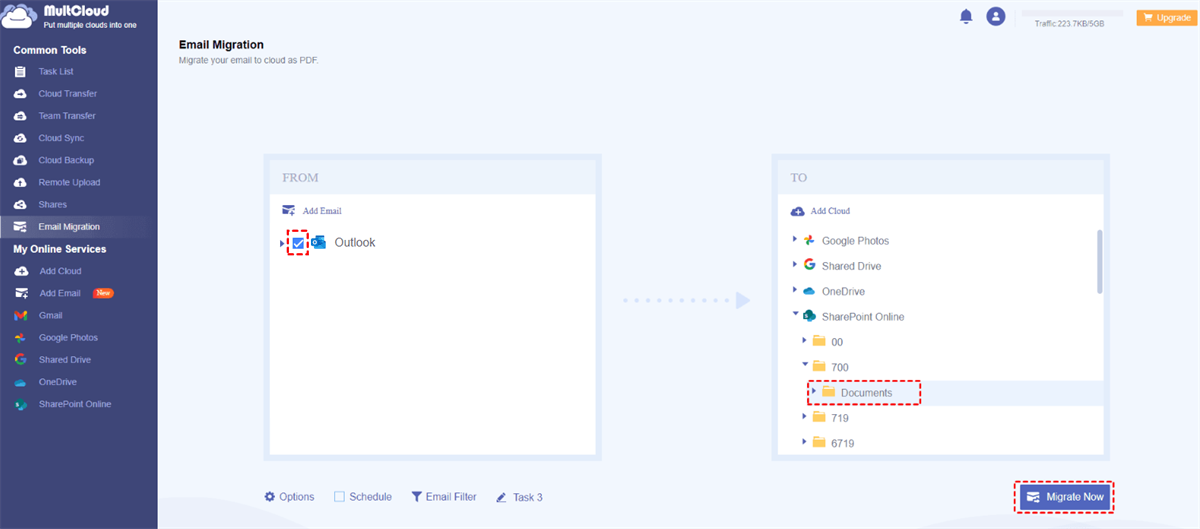
Task: Click the SharePoint Online sidebar icon
Action: [x=20, y=404]
